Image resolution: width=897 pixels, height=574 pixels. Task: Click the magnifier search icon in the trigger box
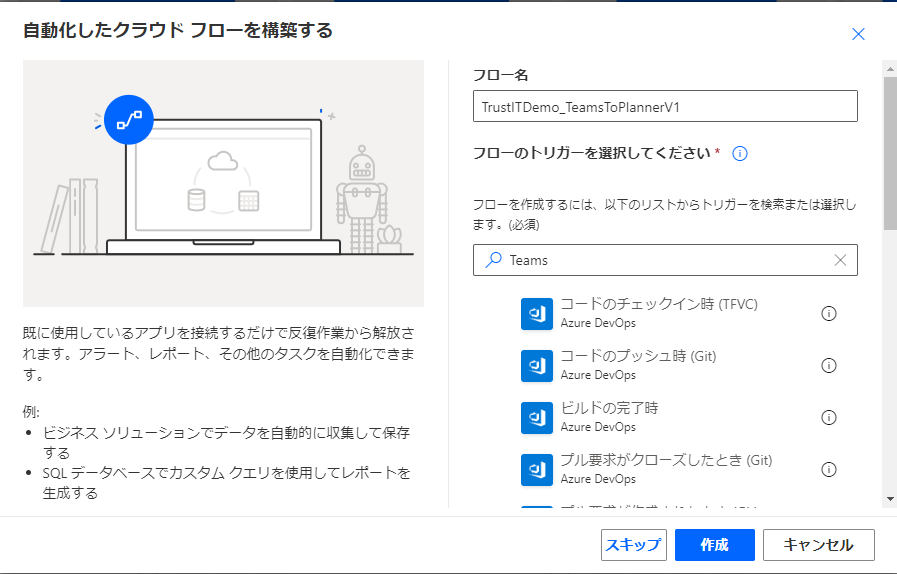pyautogui.click(x=493, y=260)
